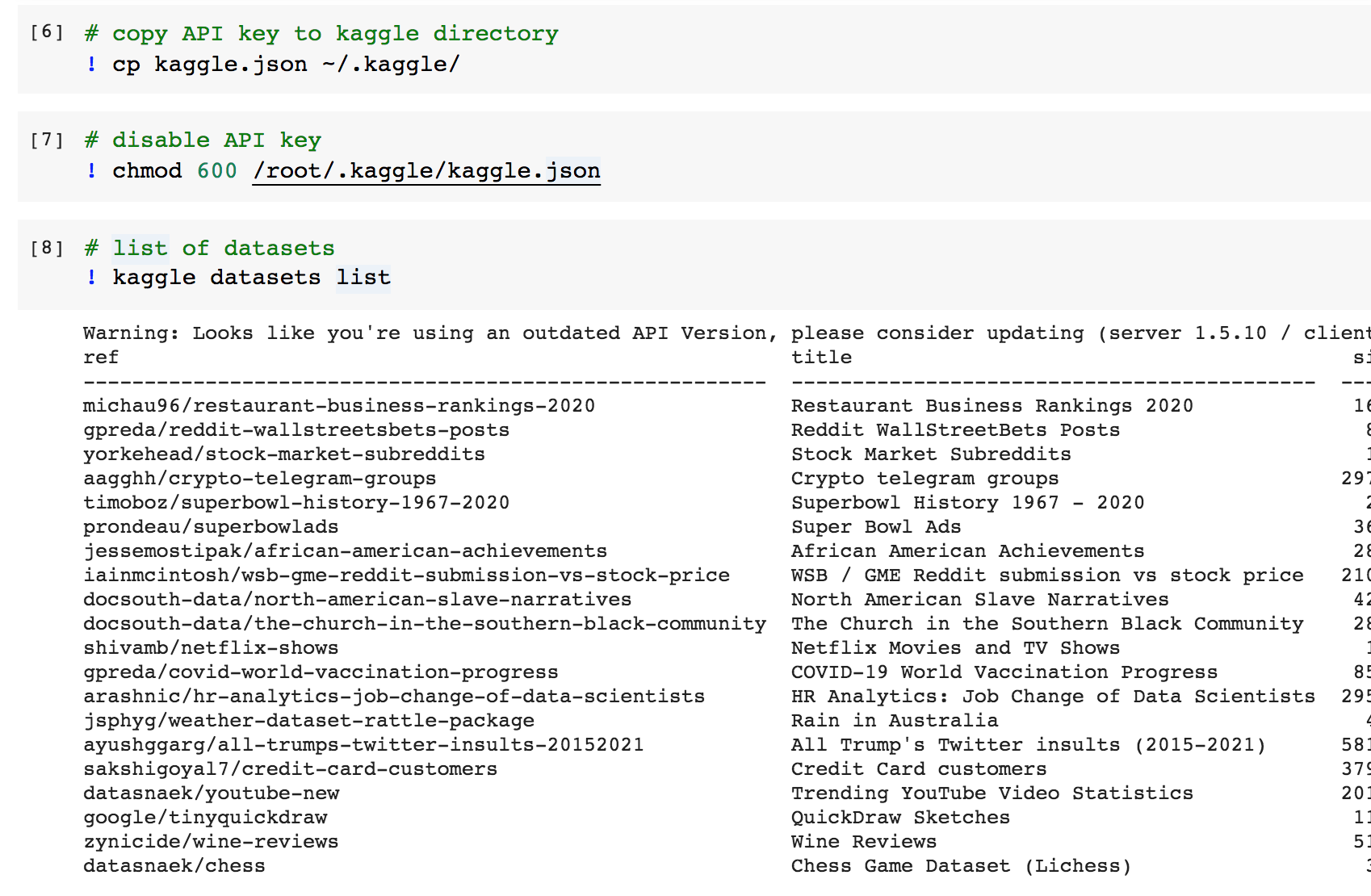Click title 'North American Slave Narratives'
Image resolution: width=1371 pixels, height=896 pixels.
tap(980, 599)
